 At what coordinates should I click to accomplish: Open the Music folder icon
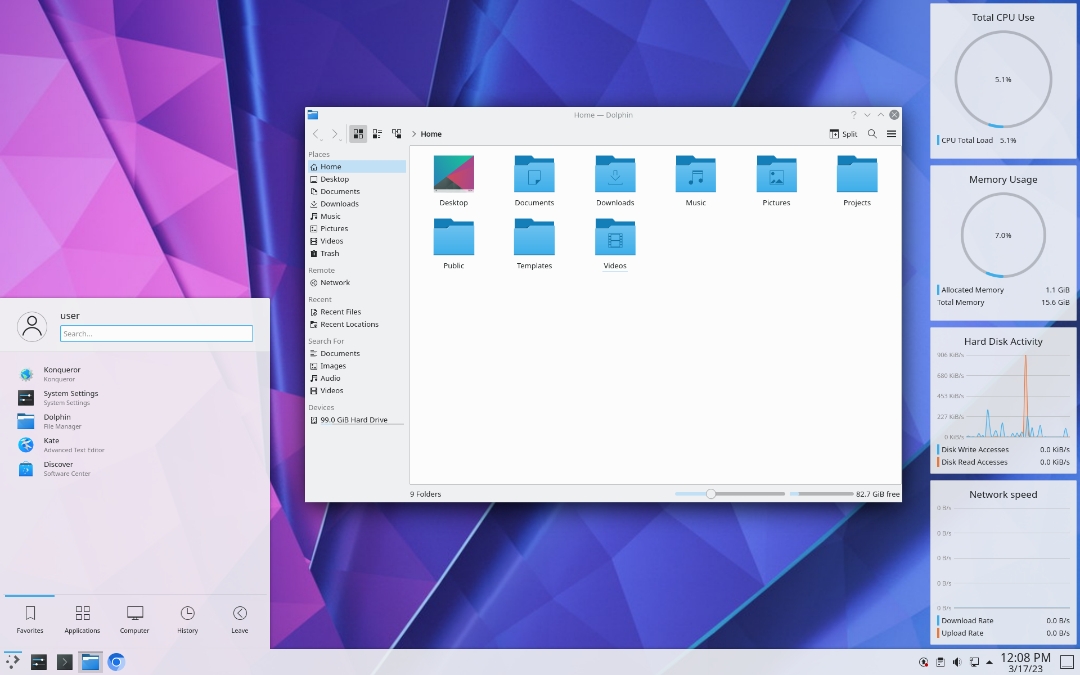point(695,175)
